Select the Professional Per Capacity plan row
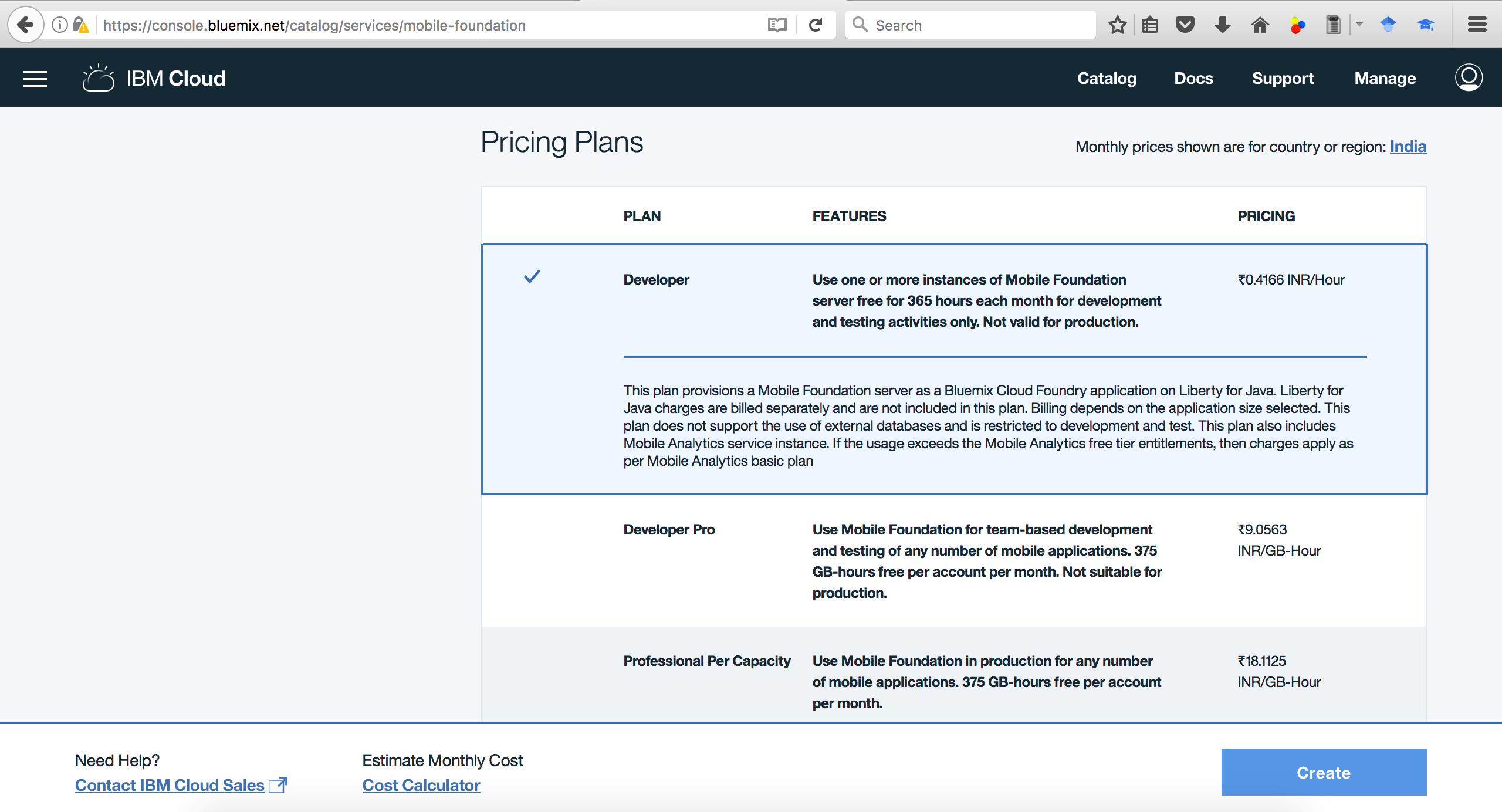 954,675
